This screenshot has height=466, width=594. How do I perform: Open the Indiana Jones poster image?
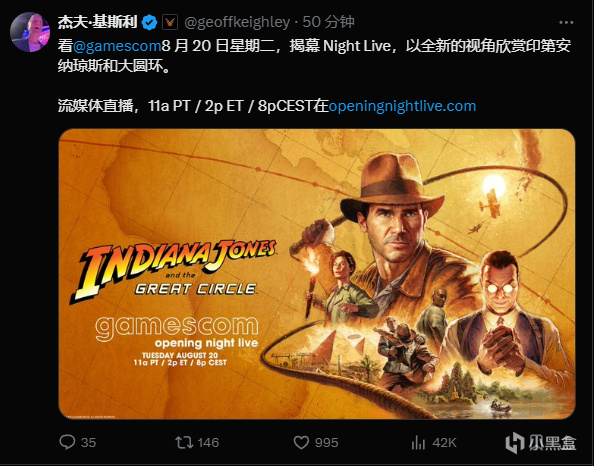(317, 274)
